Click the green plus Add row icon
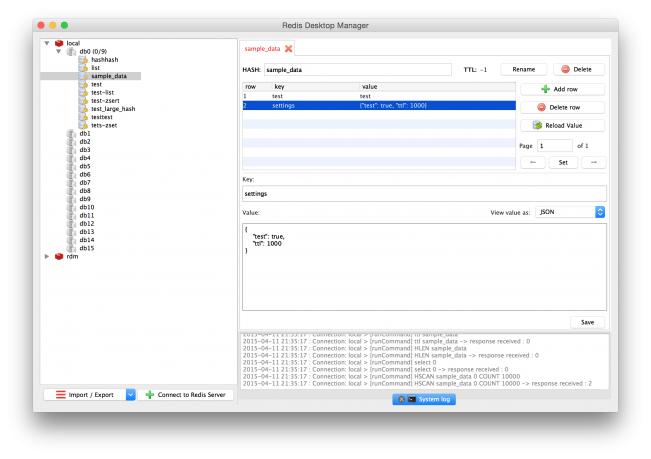 click(546, 89)
